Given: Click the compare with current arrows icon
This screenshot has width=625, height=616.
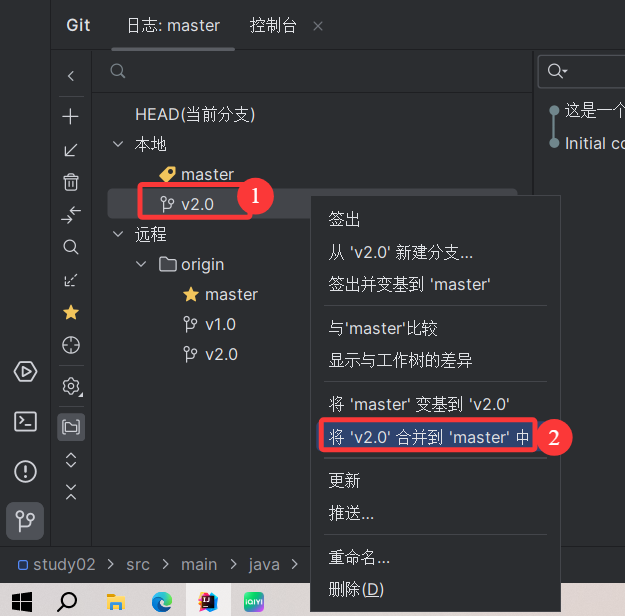Looking at the screenshot, I should pyautogui.click(x=71, y=215).
